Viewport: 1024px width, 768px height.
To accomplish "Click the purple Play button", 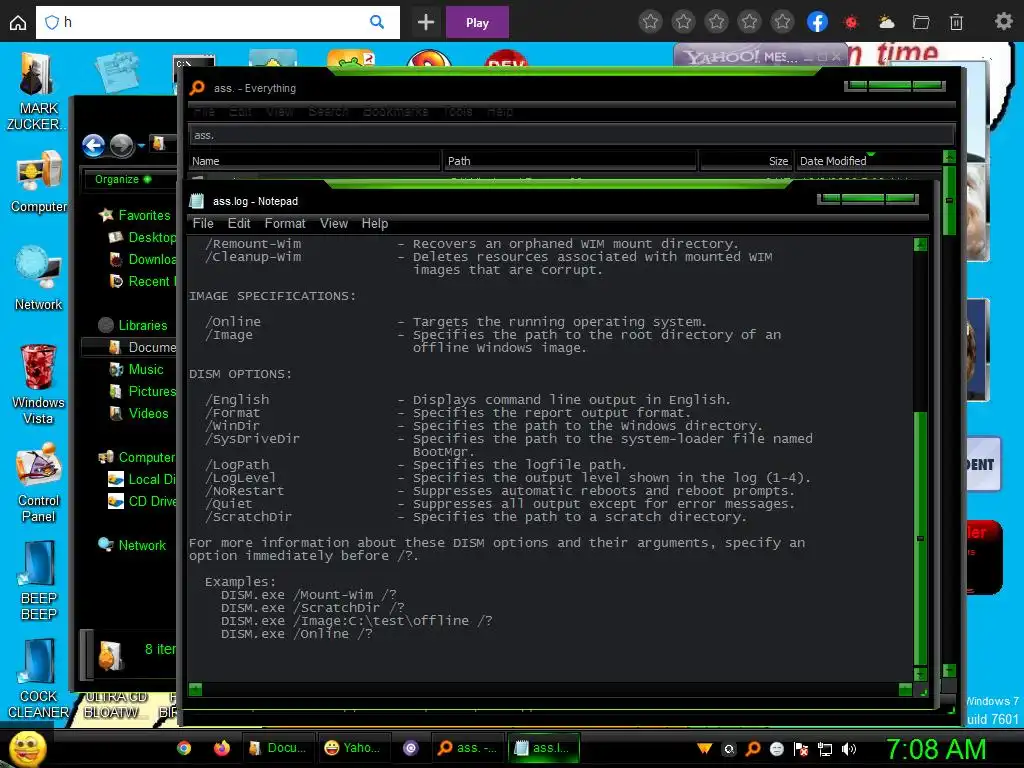I will click(x=477, y=23).
